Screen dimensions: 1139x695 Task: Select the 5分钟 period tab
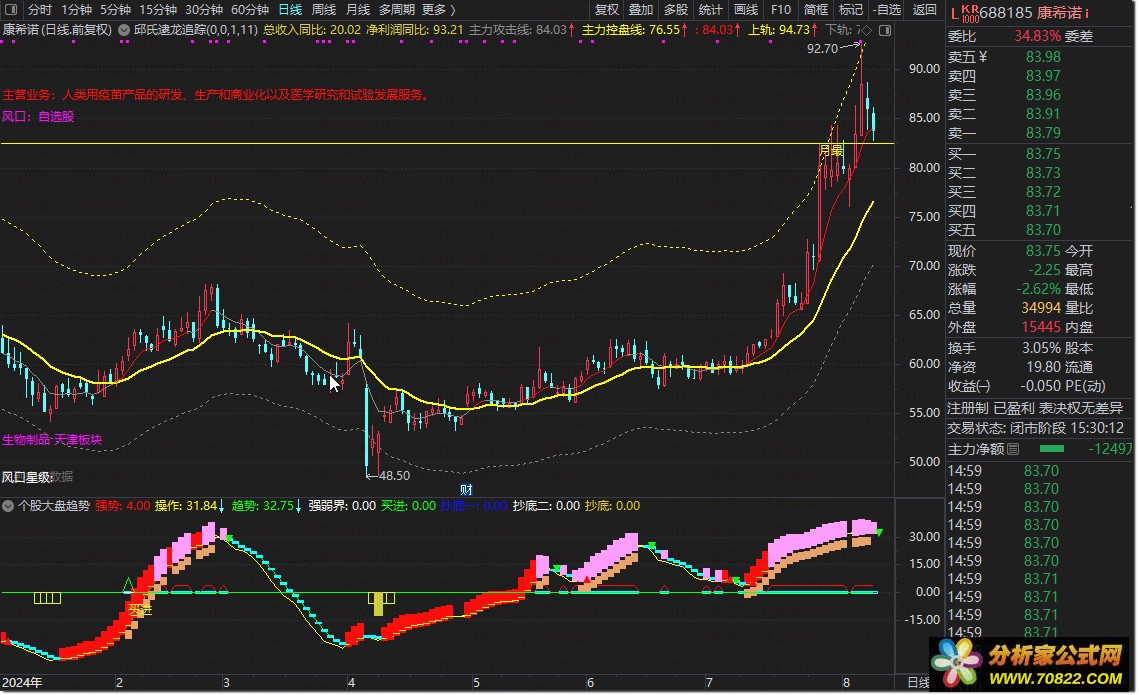click(x=115, y=9)
